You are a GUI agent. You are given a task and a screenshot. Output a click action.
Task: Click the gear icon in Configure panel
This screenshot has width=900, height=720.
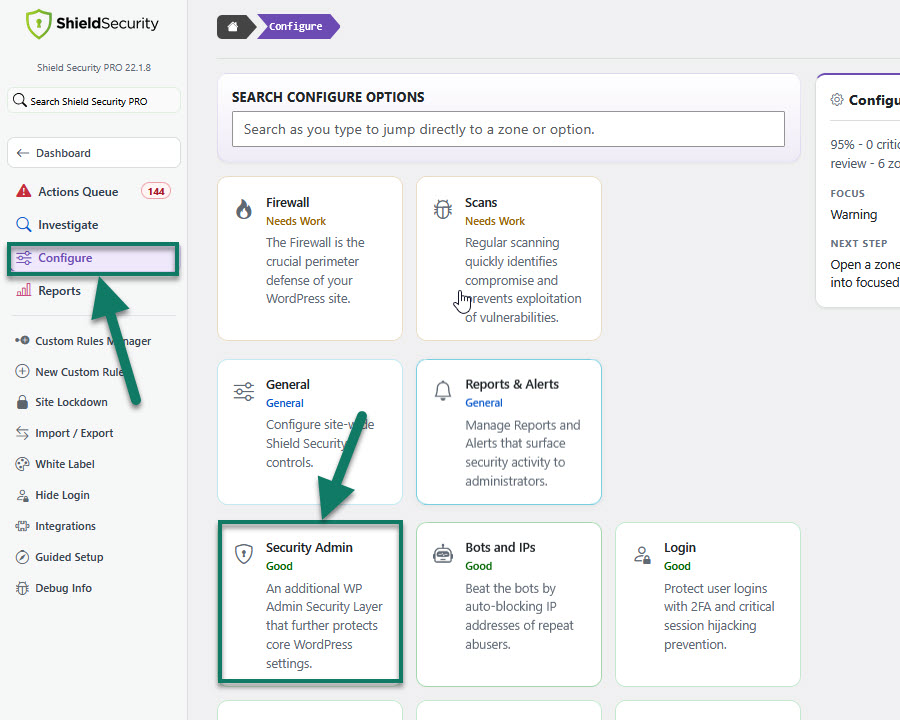(x=837, y=99)
